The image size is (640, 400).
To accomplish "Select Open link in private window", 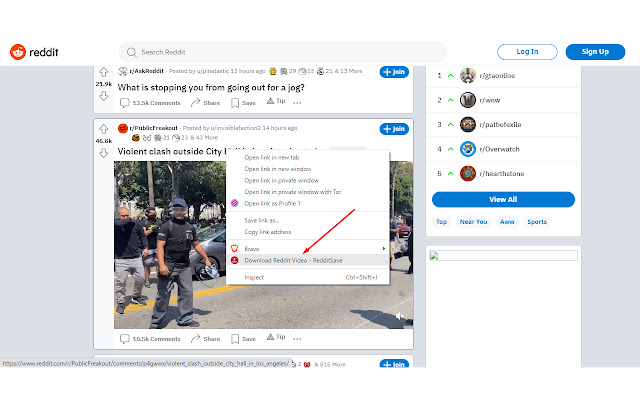I will click(x=308, y=180).
